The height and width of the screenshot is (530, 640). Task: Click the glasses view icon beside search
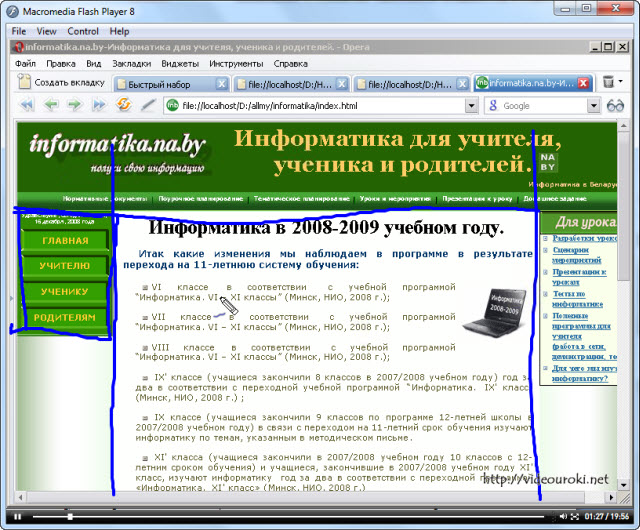[615, 106]
